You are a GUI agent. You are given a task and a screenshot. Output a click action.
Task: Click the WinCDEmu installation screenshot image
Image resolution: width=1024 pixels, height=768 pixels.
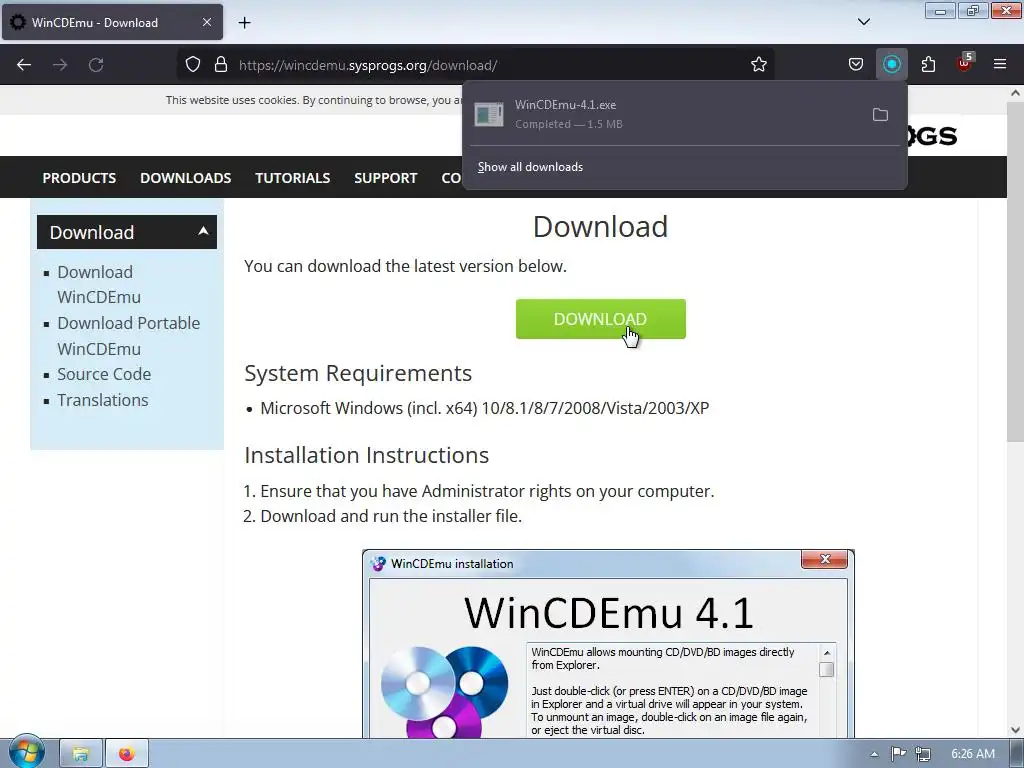pyautogui.click(x=608, y=644)
